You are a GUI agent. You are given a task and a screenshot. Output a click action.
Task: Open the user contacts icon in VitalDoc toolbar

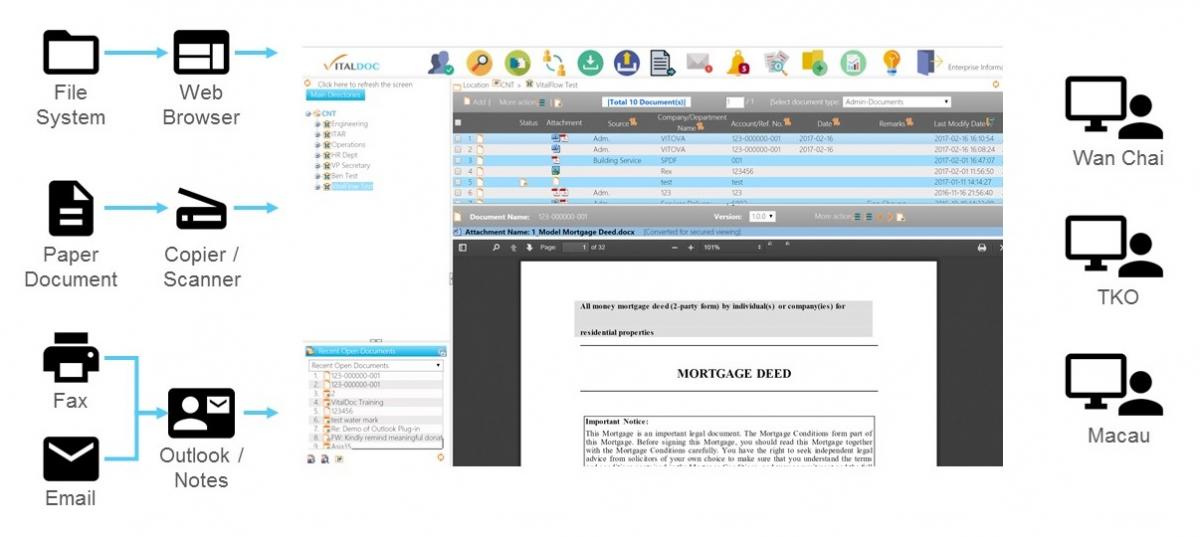[x=441, y=62]
